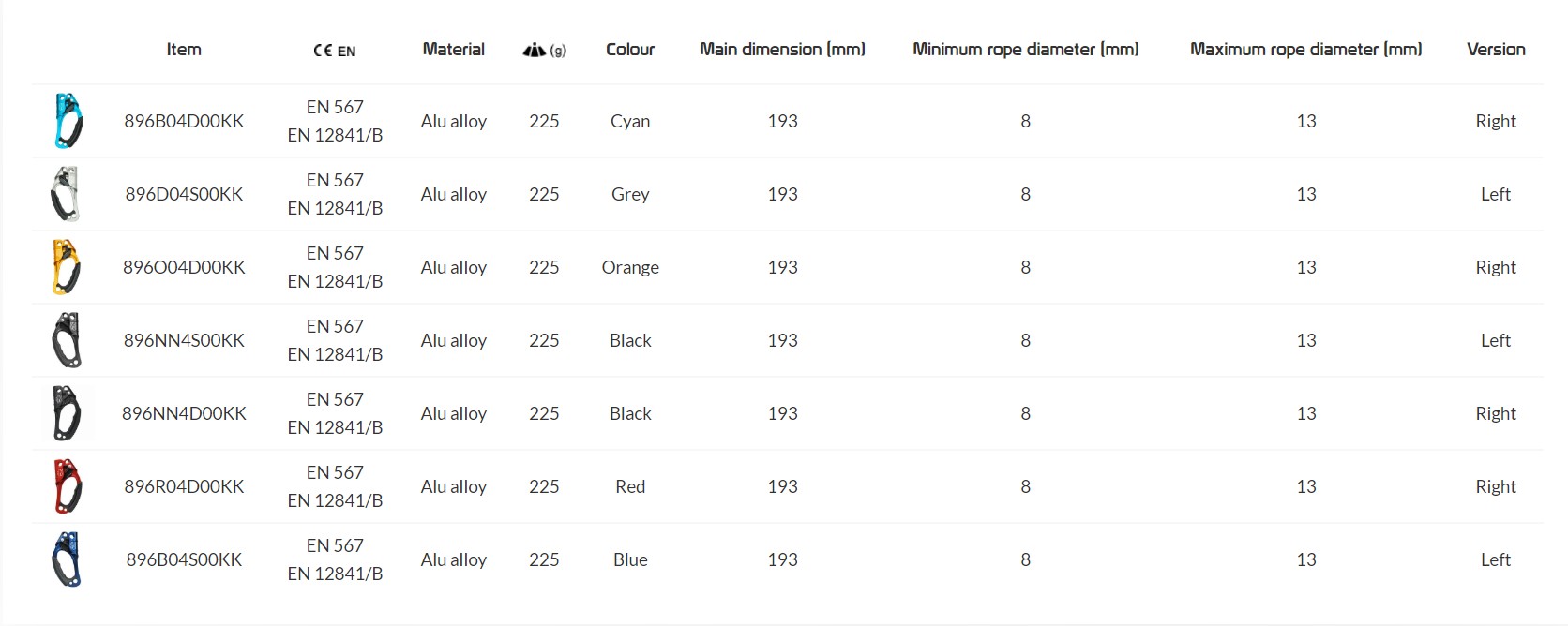This screenshot has width=1568, height=626.
Task: Click the Main dimension column header
Action: click(782, 50)
